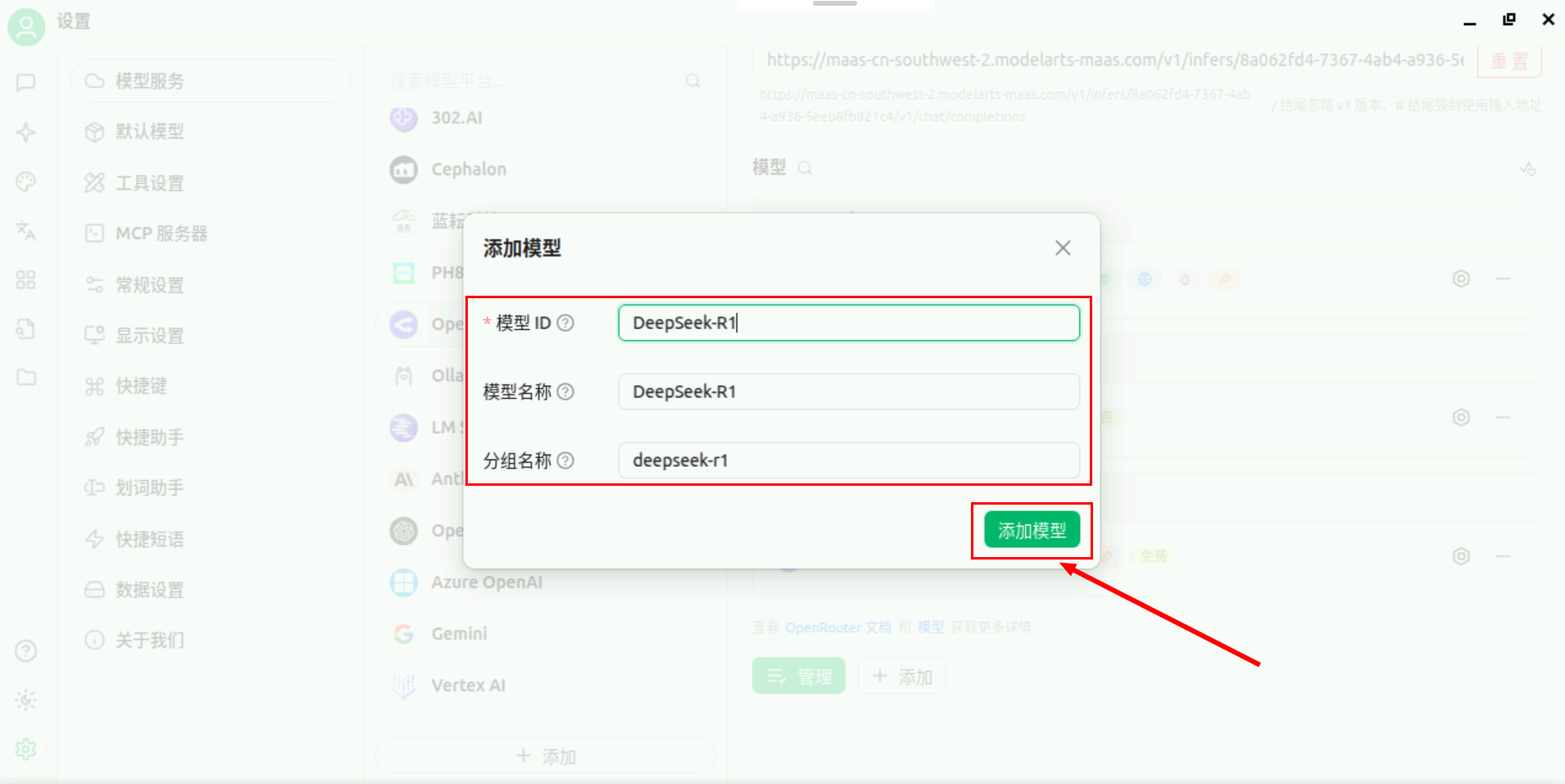Select the Azure OpenAI provider

click(545, 582)
